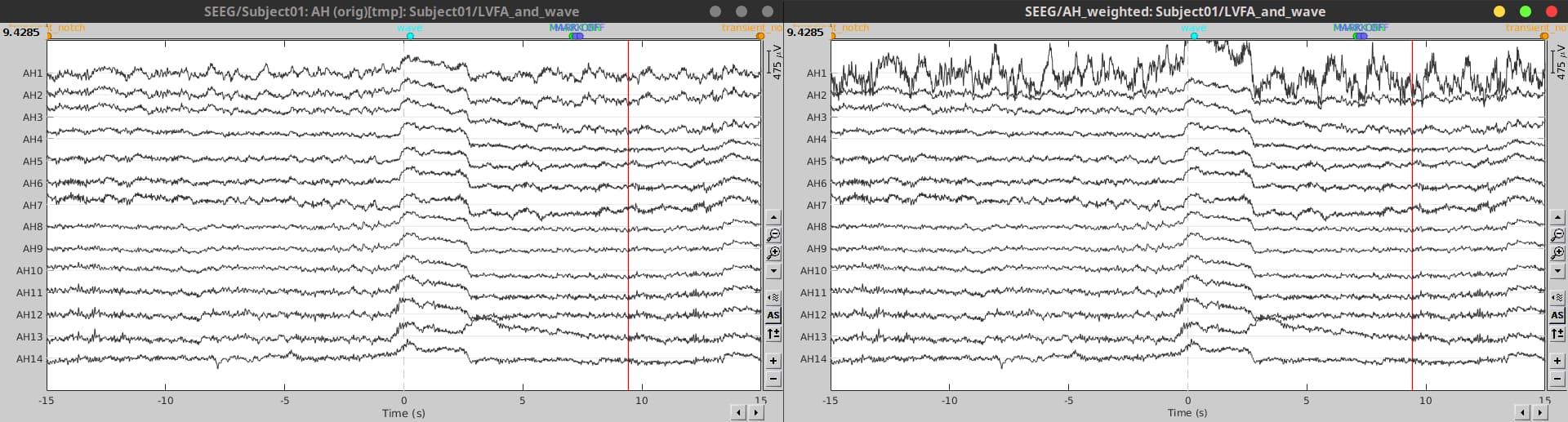Zoom out vertically in right AH_weighted window

tap(1557, 236)
